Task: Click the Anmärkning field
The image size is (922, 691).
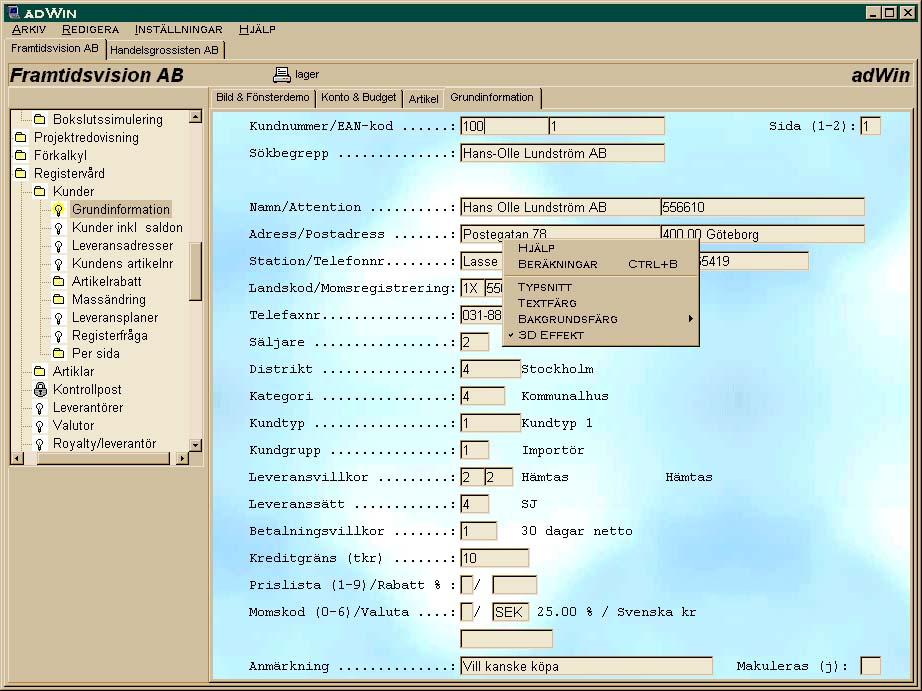Action: tap(586, 666)
